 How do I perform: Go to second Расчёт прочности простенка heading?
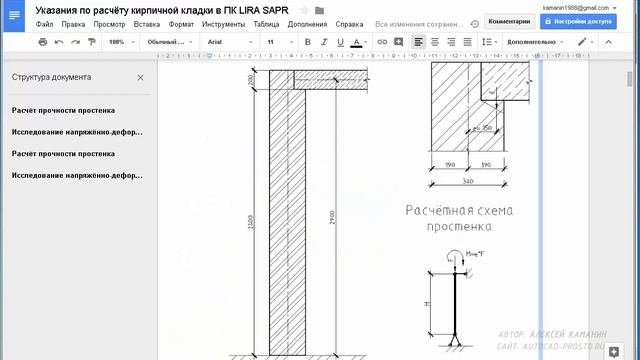(x=63, y=153)
